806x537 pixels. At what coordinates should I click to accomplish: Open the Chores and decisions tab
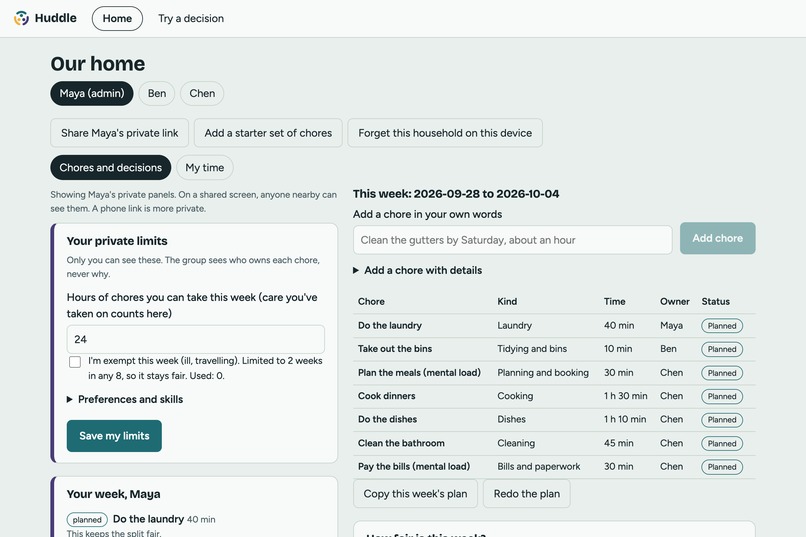tap(111, 168)
